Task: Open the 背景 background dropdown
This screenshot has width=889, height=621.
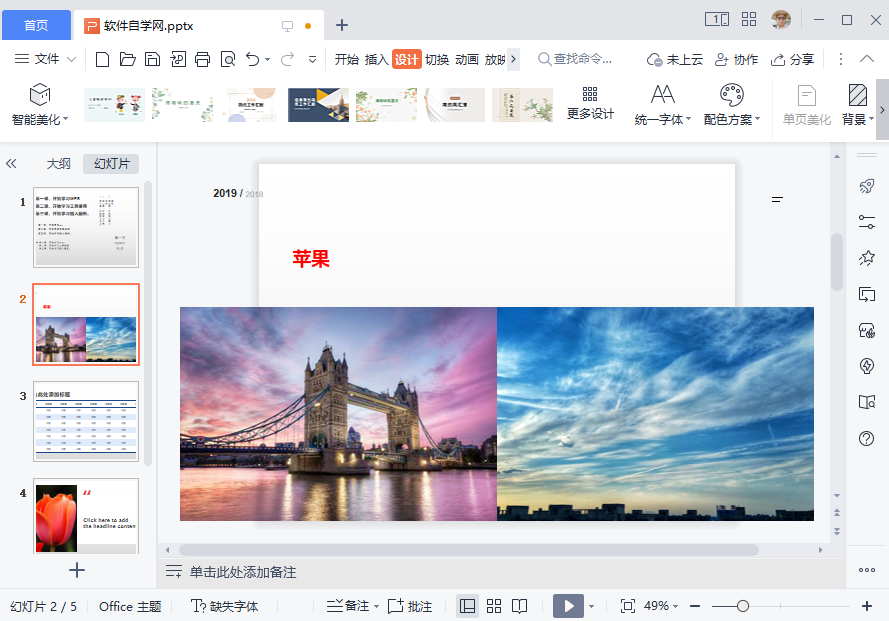Action: point(858,104)
